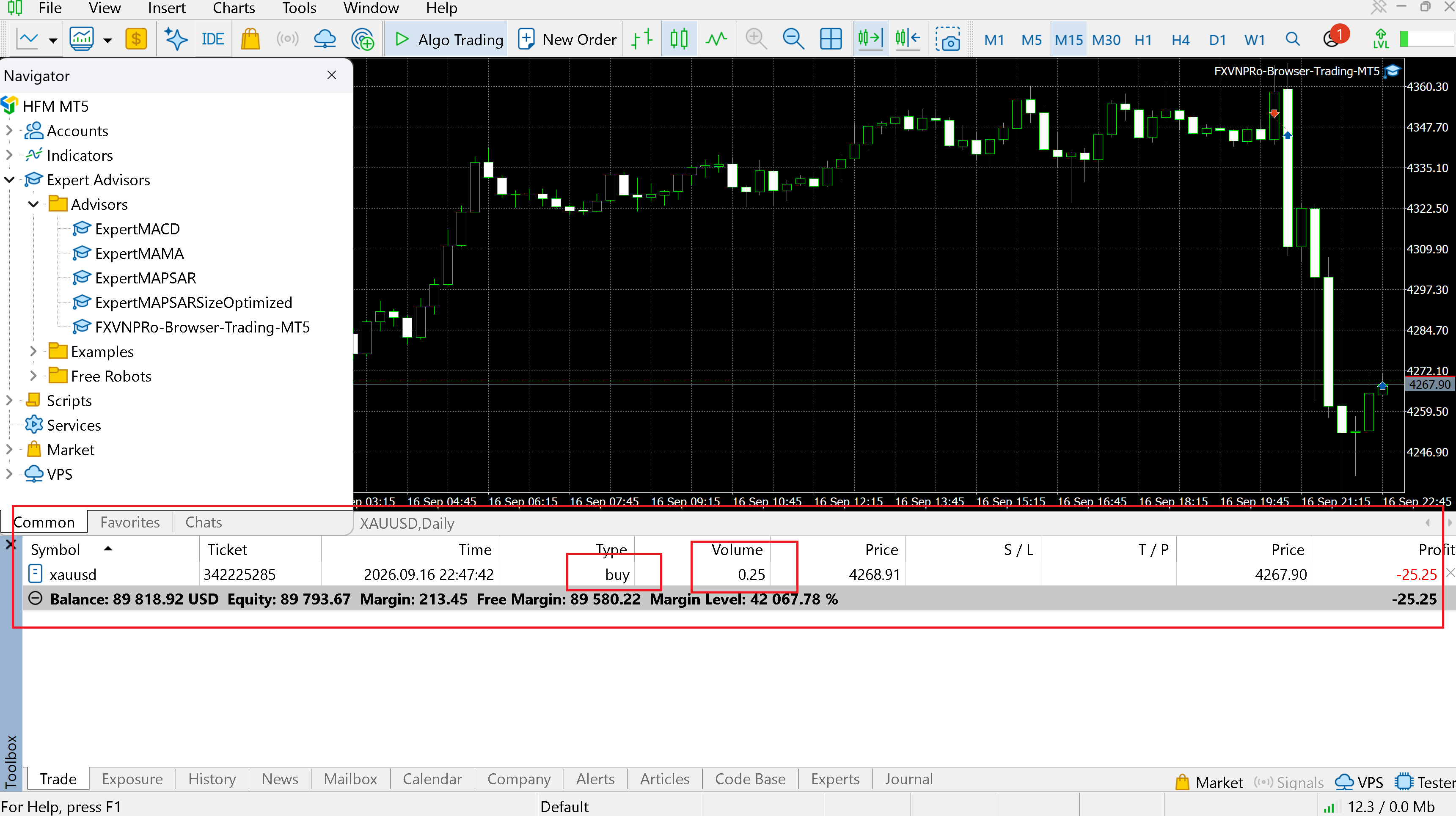Switch to Chats tab in Navigator
1456x816 pixels.
[204, 522]
